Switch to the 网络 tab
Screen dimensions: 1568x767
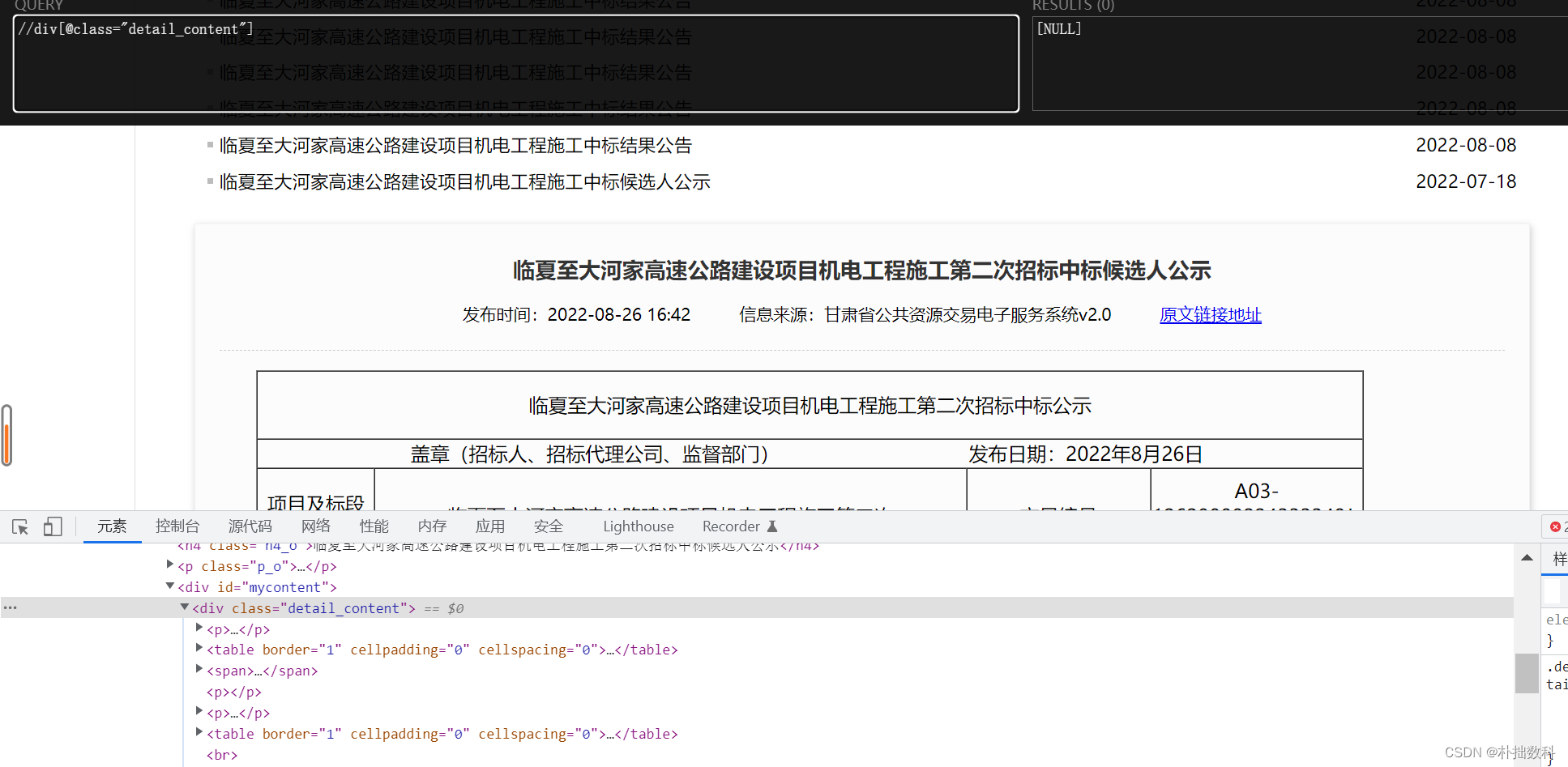point(316,526)
